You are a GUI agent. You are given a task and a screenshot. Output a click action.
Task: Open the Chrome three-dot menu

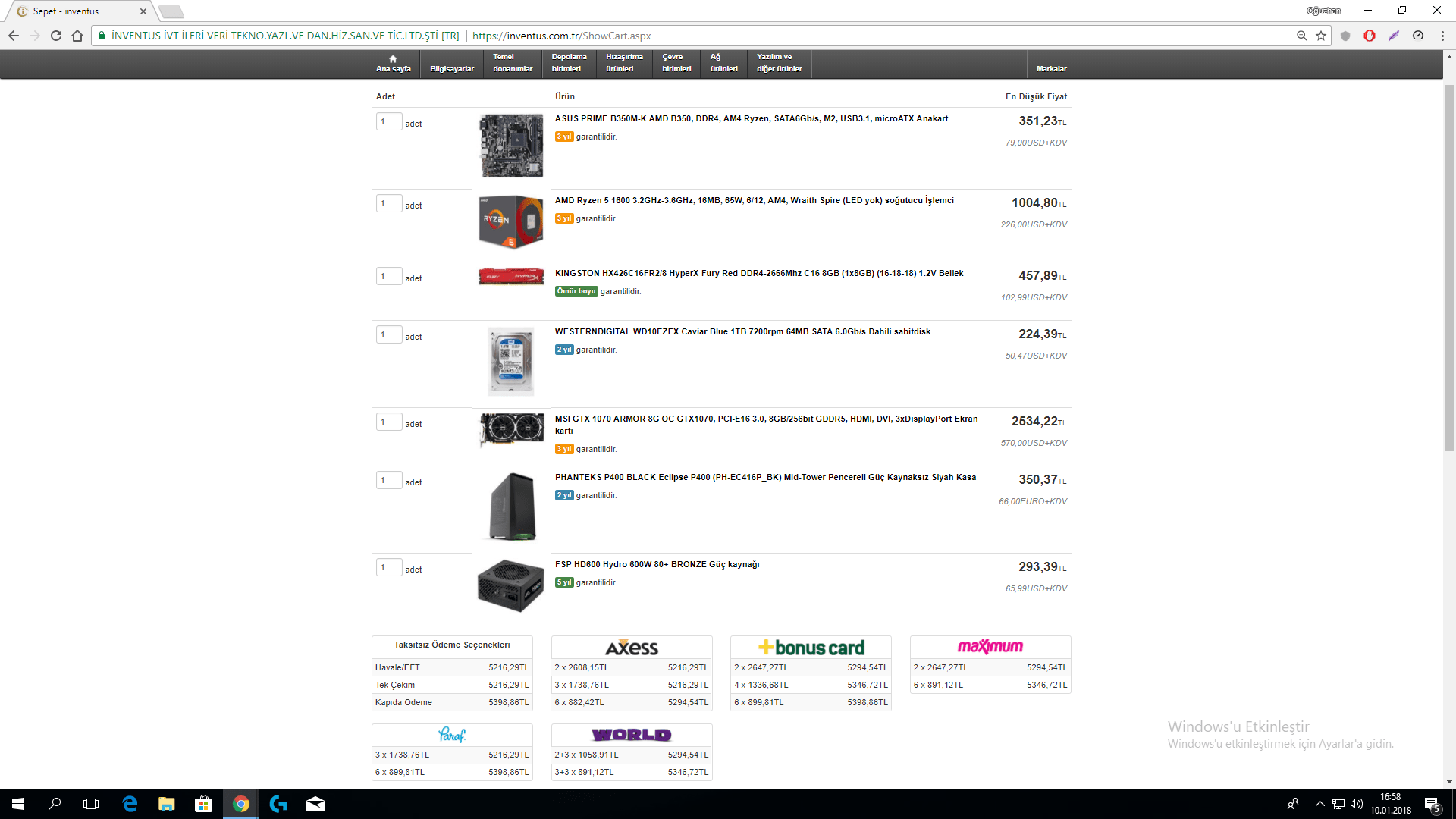pyautogui.click(x=1442, y=36)
